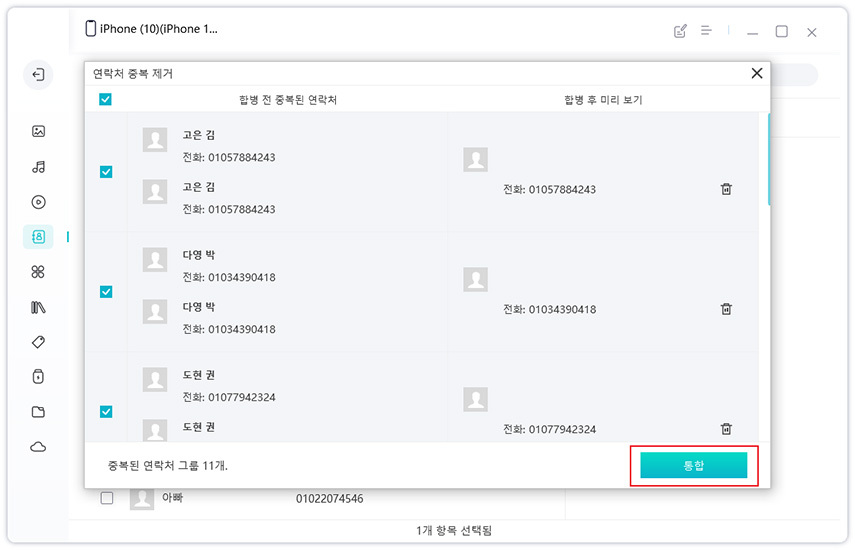Click the merged avatar for 01077942324
The height and width of the screenshot is (550, 855).
pyautogui.click(x=475, y=400)
